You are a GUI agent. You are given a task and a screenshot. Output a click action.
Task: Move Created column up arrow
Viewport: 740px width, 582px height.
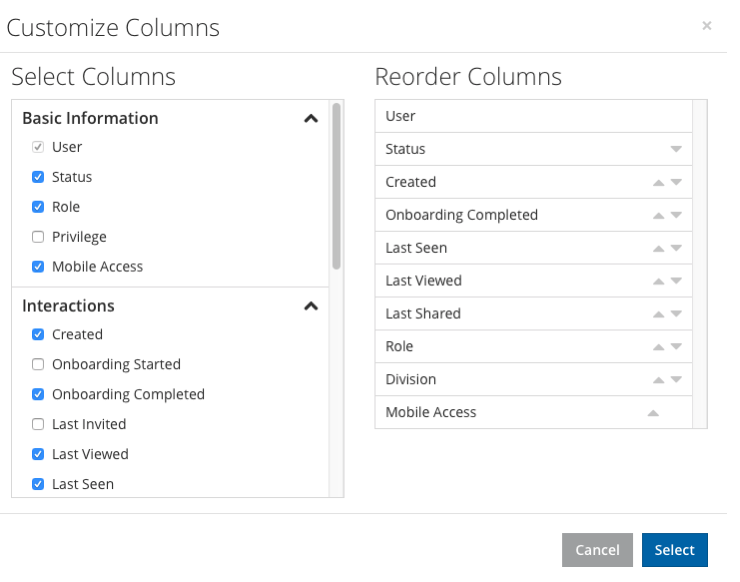pos(658,182)
